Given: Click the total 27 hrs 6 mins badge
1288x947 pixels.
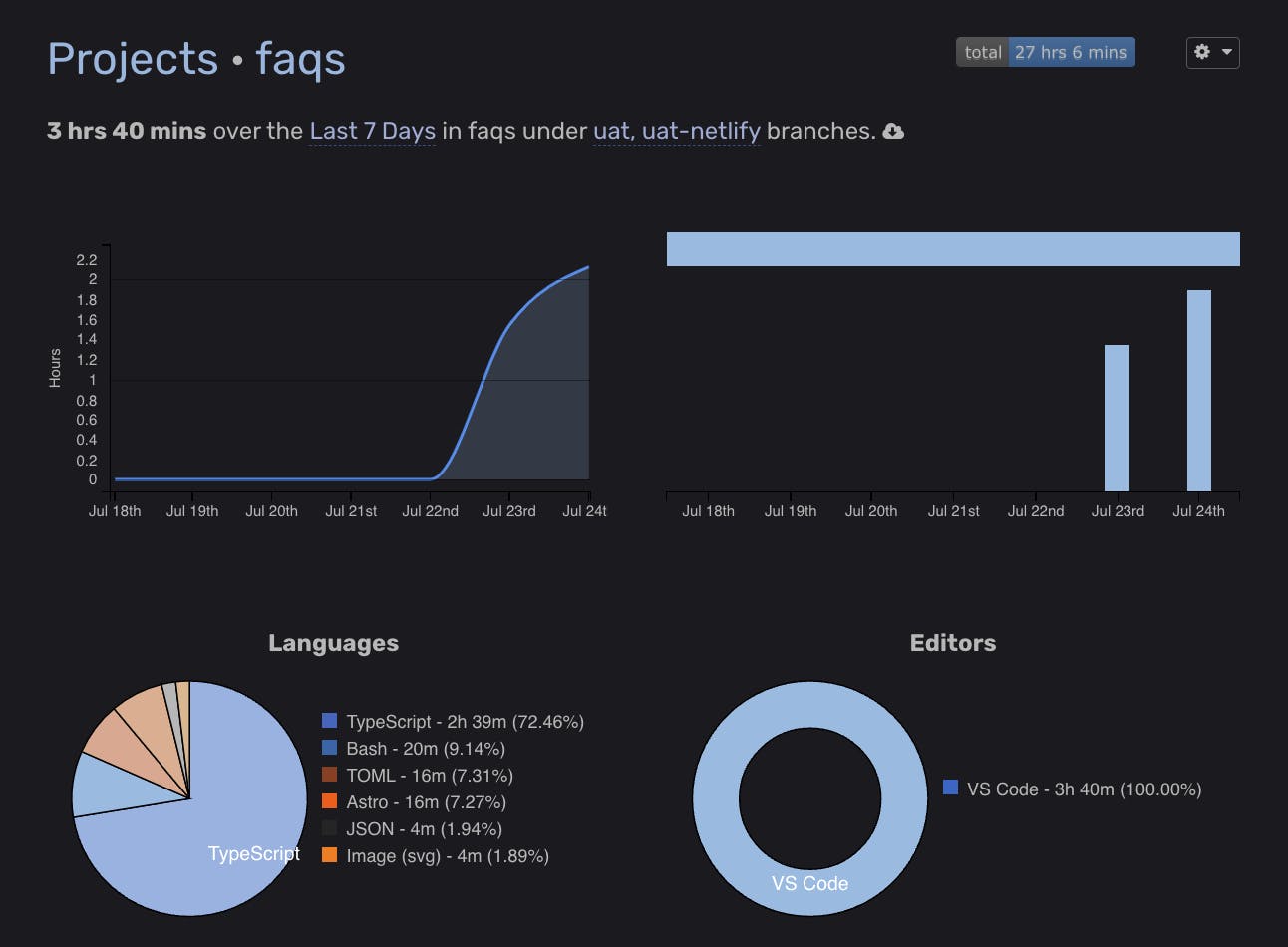Looking at the screenshot, I should (x=1045, y=53).
